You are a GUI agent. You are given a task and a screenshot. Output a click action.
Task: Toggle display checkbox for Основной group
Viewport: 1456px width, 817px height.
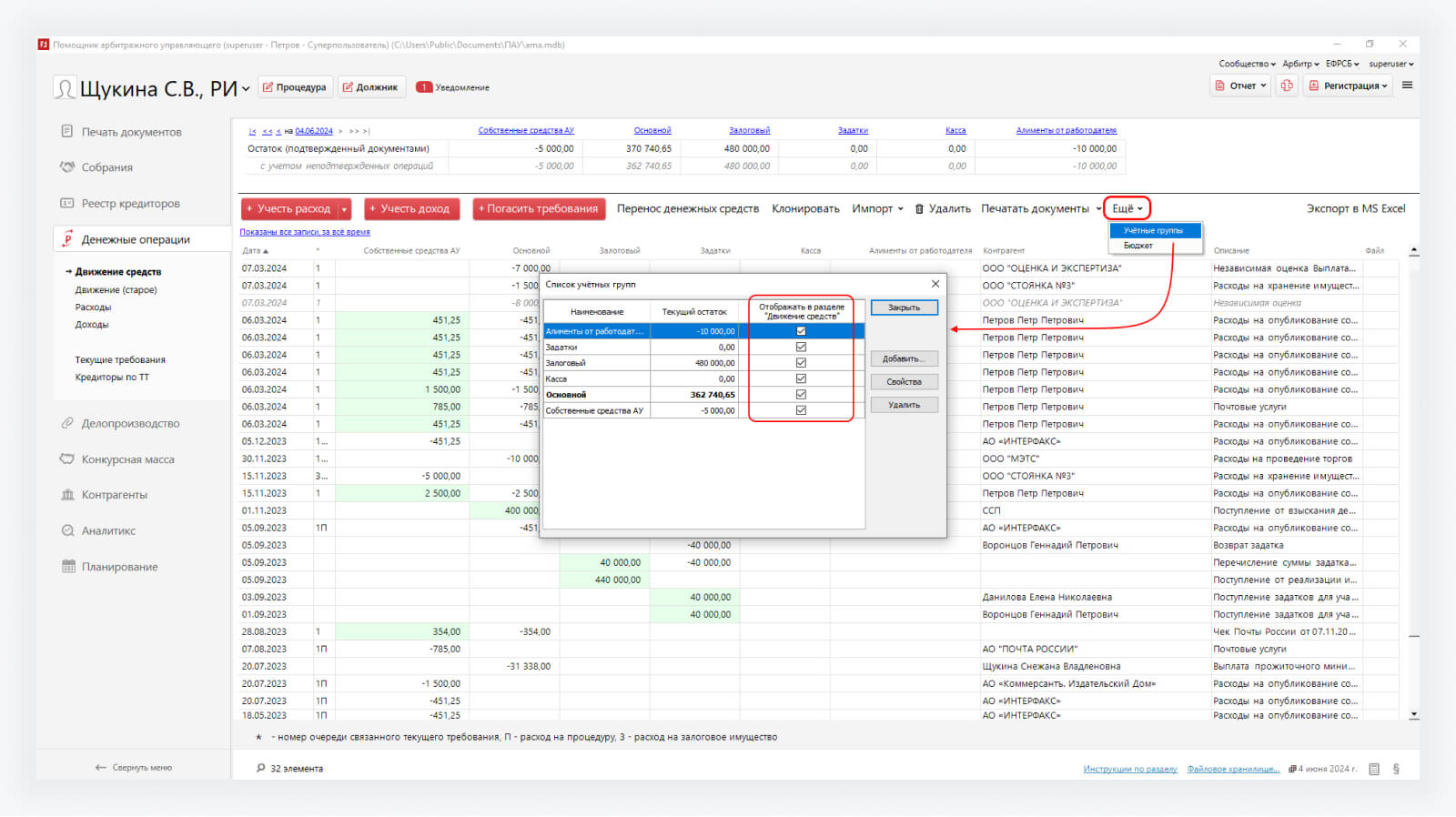(801, 394)
